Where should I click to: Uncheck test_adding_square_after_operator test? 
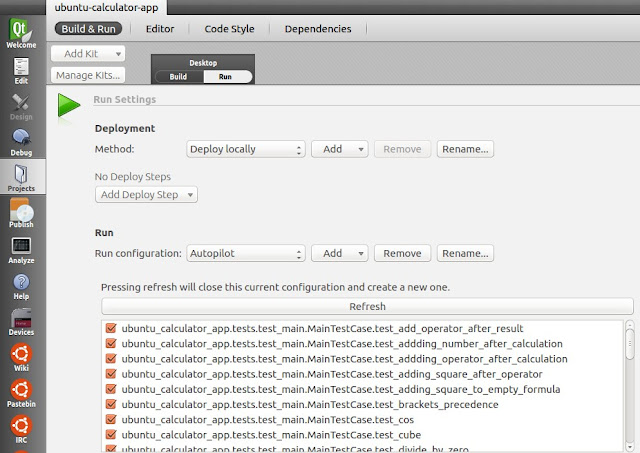point(111,374)
